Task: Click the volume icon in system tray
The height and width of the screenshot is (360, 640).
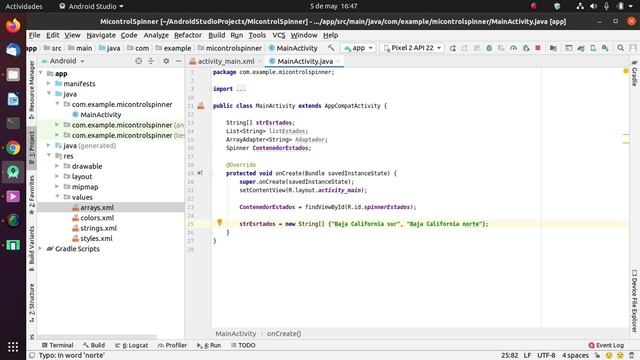Action: (593, 6)
